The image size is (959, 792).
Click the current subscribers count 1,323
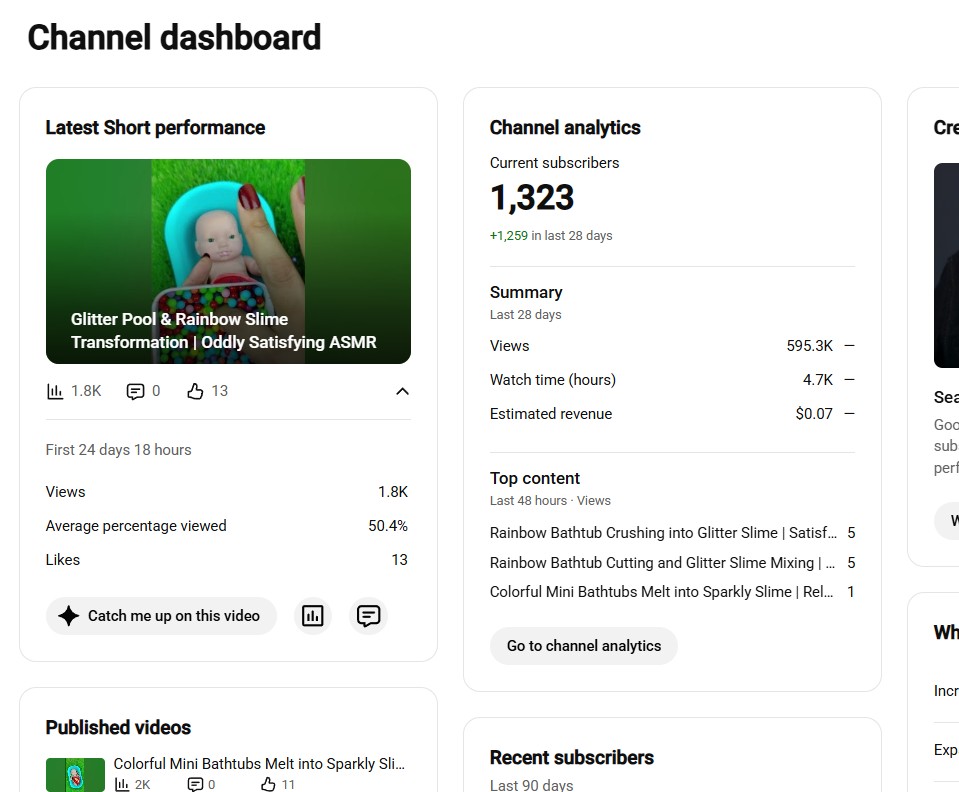[532, 198]
